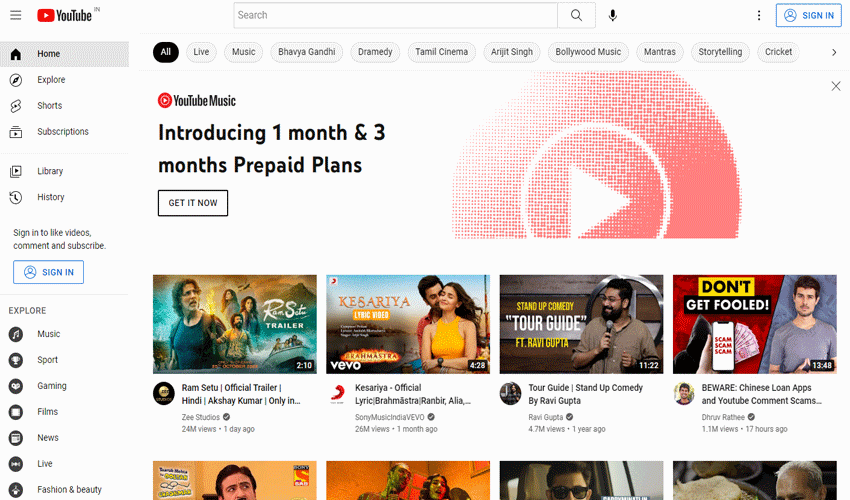
Task: Show more filter chips with right chevron
Action: 834,52
